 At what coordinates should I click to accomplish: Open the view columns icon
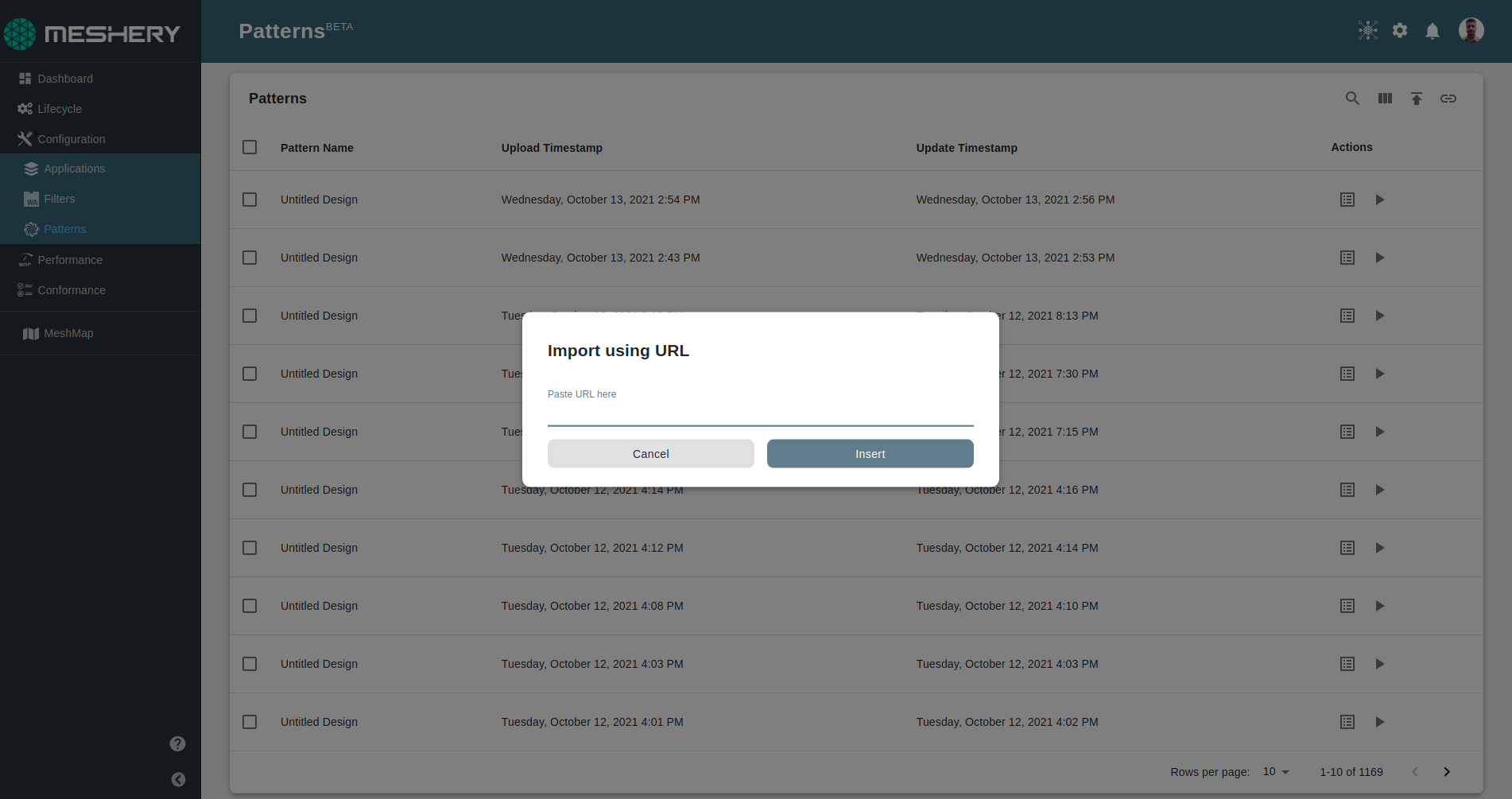1385,99
